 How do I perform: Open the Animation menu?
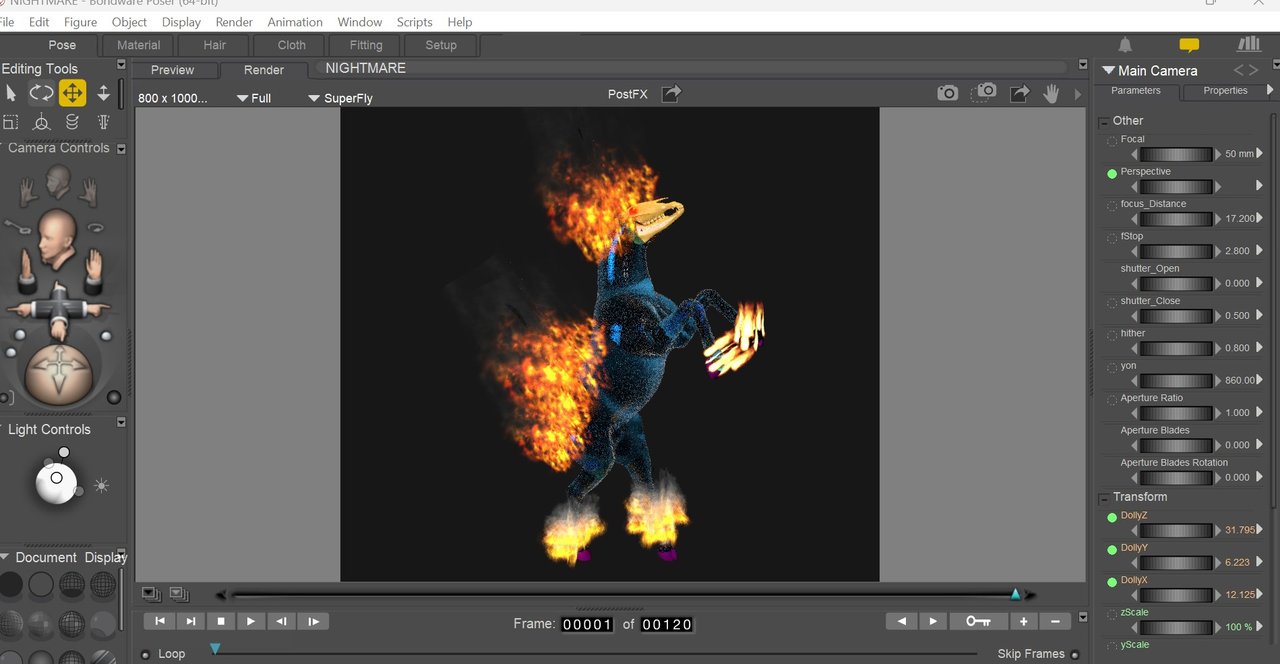pyautogui.click(x=295, y=22)
